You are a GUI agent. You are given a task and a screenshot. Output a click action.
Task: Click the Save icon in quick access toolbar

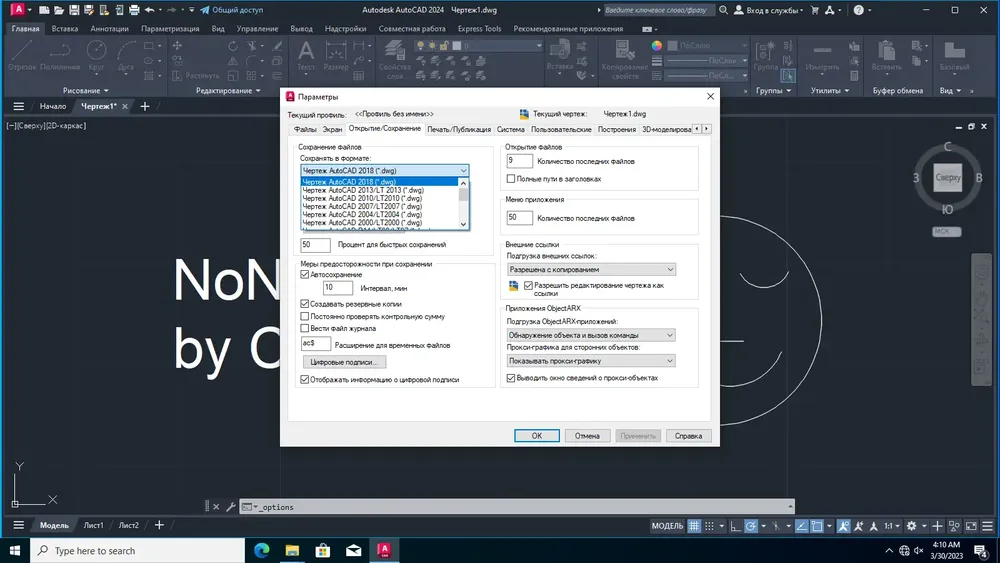point(74,10)
